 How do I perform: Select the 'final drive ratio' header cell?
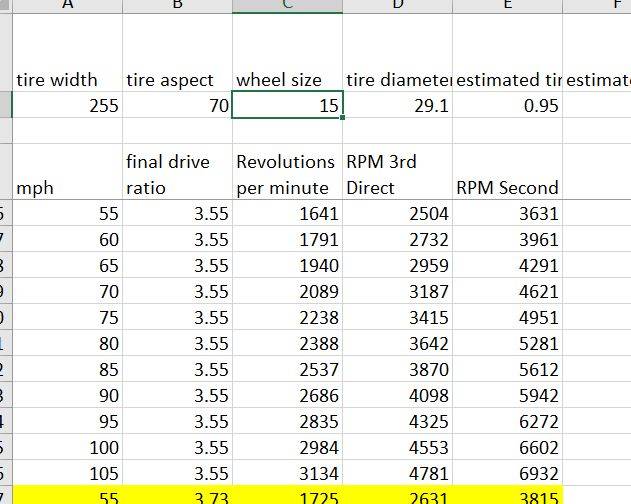[x=177, y=174]
